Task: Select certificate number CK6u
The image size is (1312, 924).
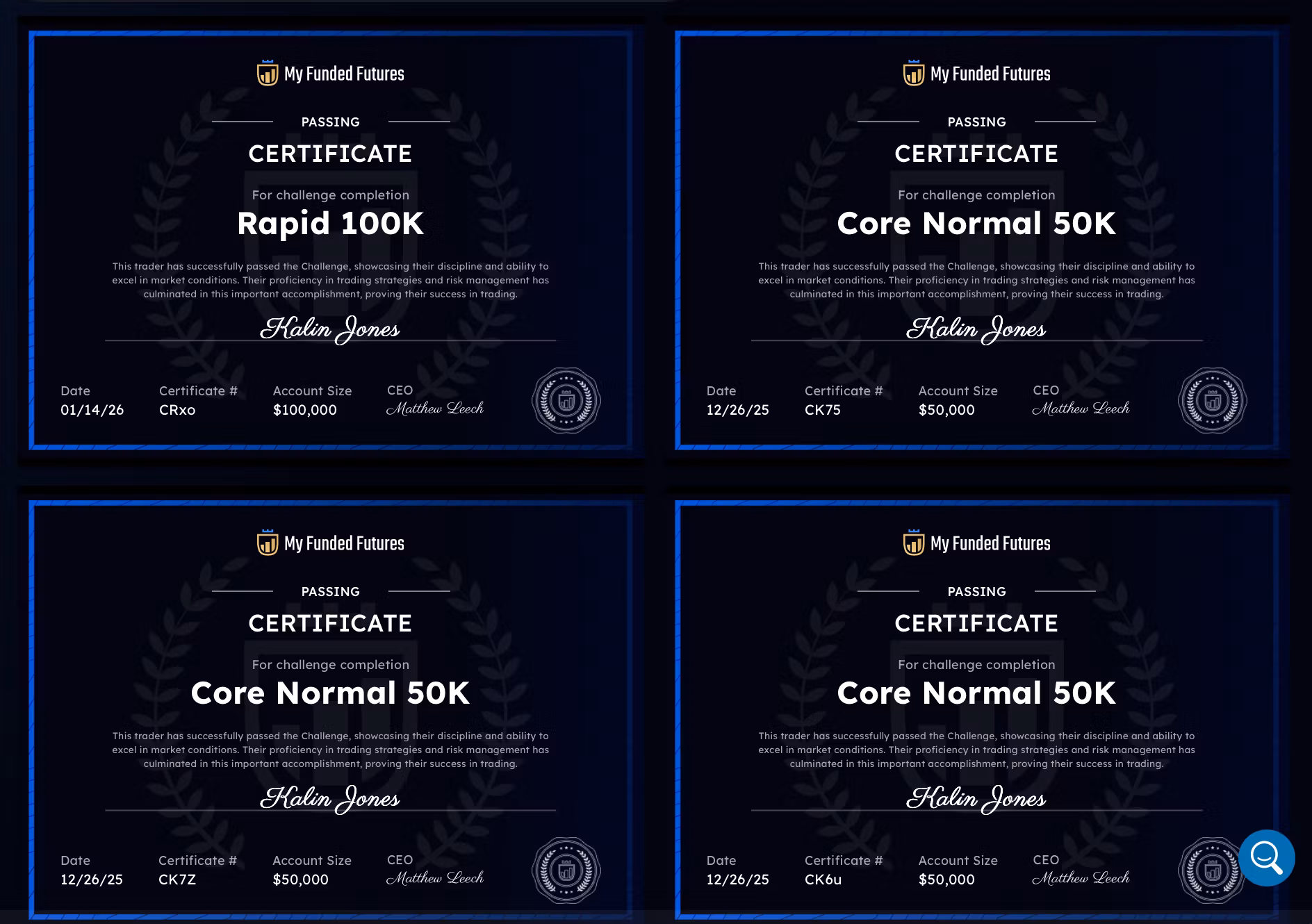Action: coord(823,880)
